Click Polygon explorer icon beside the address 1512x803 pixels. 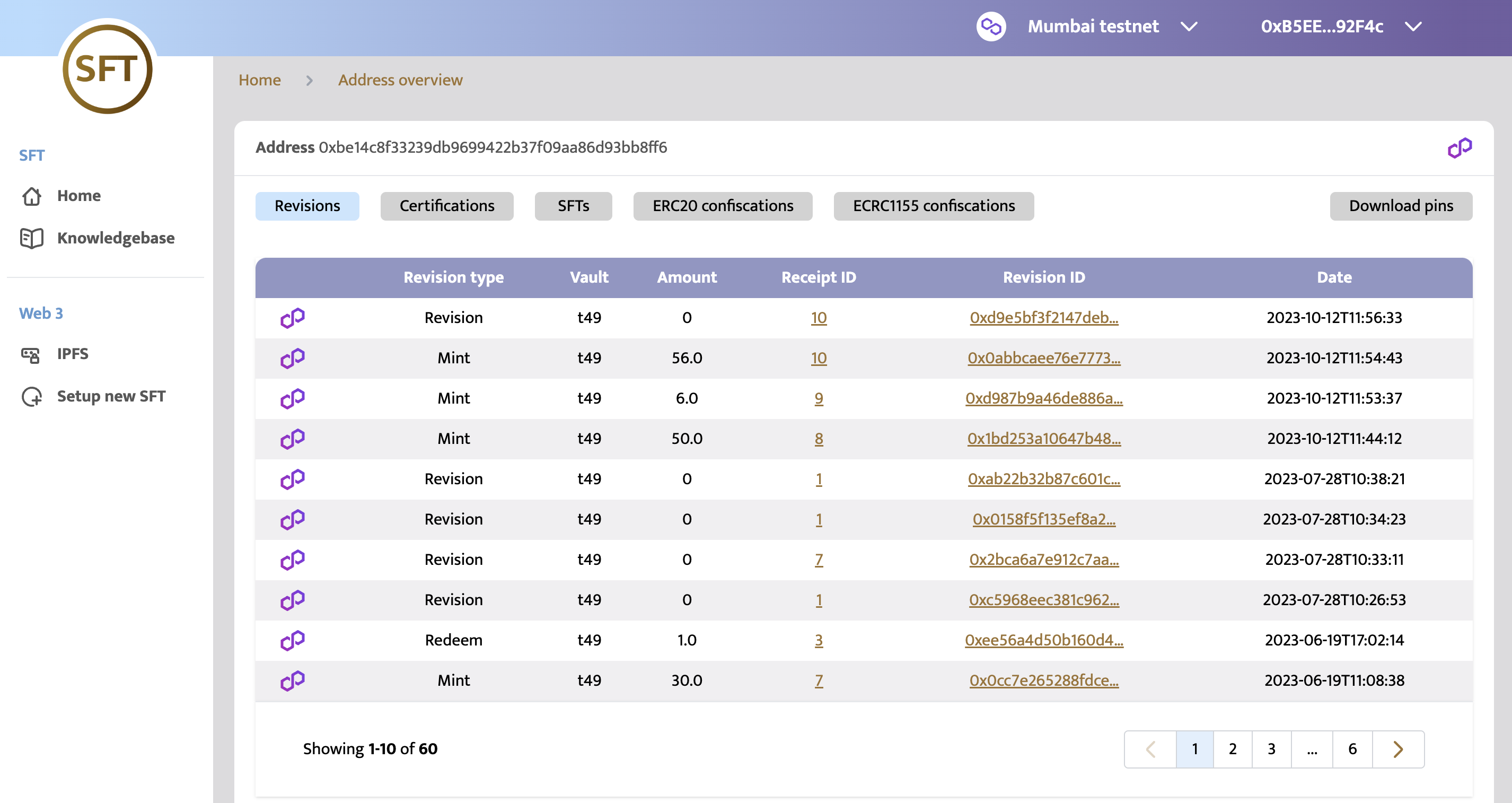pos(1460,148)
